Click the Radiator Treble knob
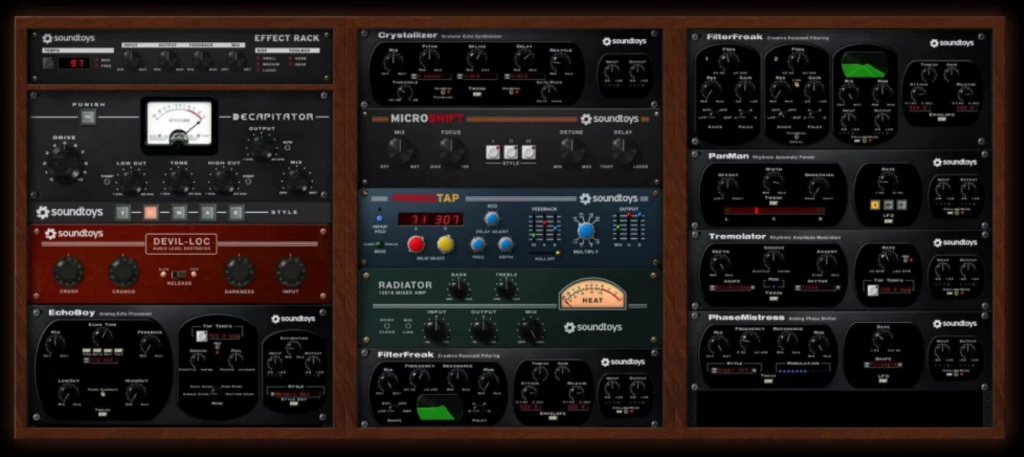1024x457 pixels. [506, 289]
